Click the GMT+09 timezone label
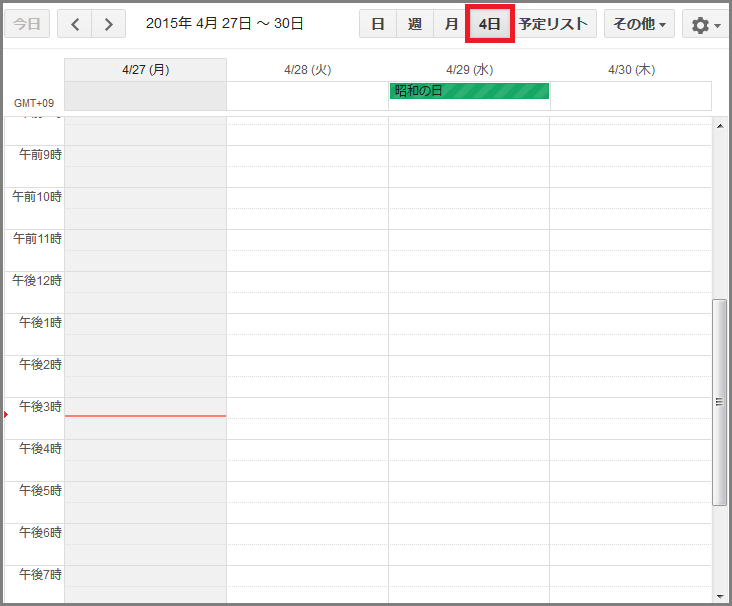This screenshot has width=732, height=606. click(x=34, y=103)
